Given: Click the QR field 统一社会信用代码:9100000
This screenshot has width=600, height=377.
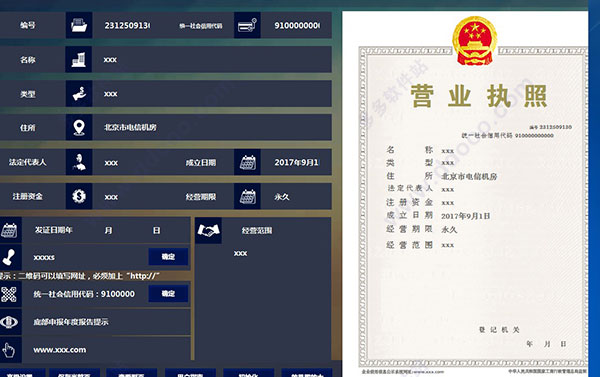Looking at the screenshot, I should click(85, 294).
